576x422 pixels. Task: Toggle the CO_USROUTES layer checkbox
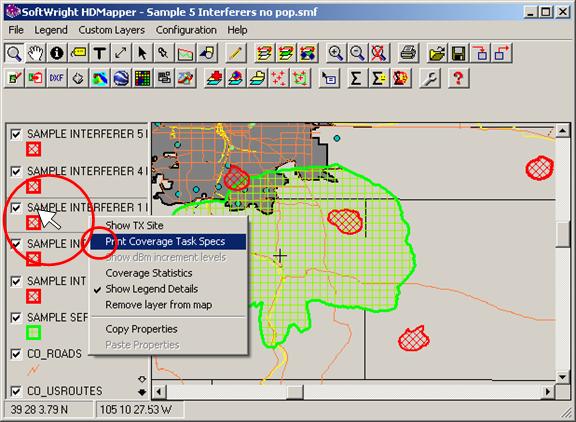(x=16, y=391)
